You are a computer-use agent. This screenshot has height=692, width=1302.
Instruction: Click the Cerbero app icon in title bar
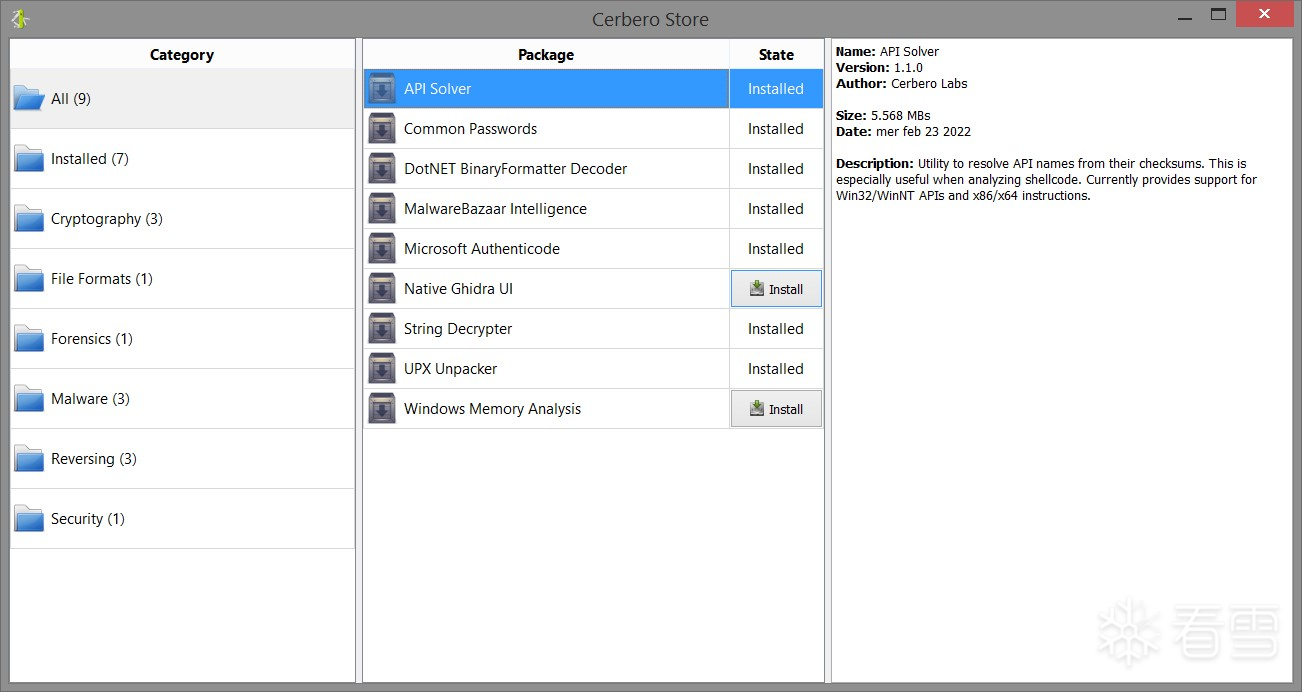(19, 18)
